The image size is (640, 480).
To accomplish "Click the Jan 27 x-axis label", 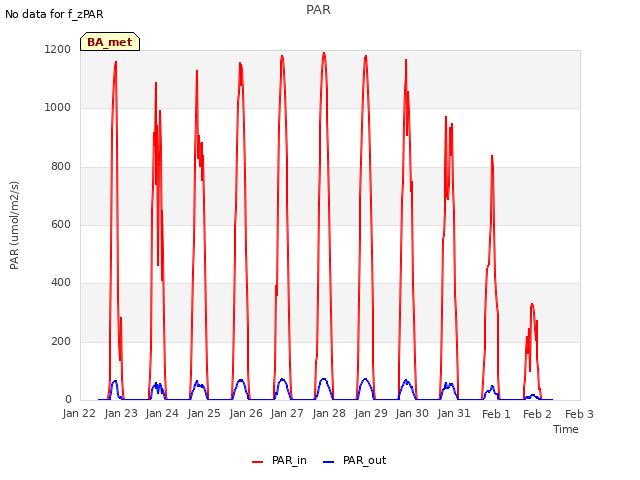I will [x=287, y=413].
